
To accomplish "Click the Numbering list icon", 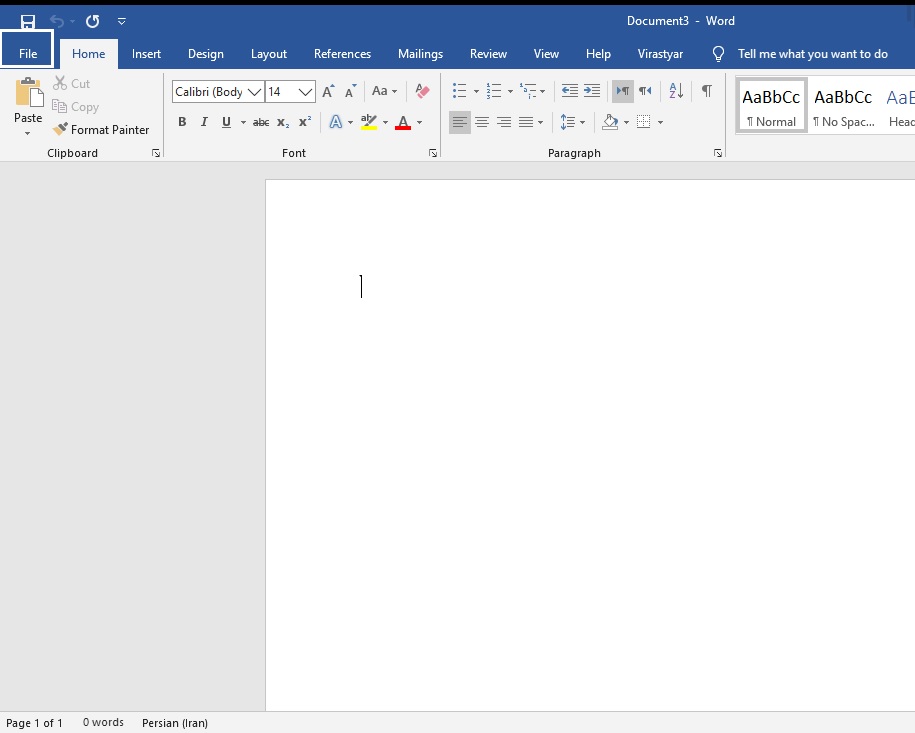I will 494,90.
